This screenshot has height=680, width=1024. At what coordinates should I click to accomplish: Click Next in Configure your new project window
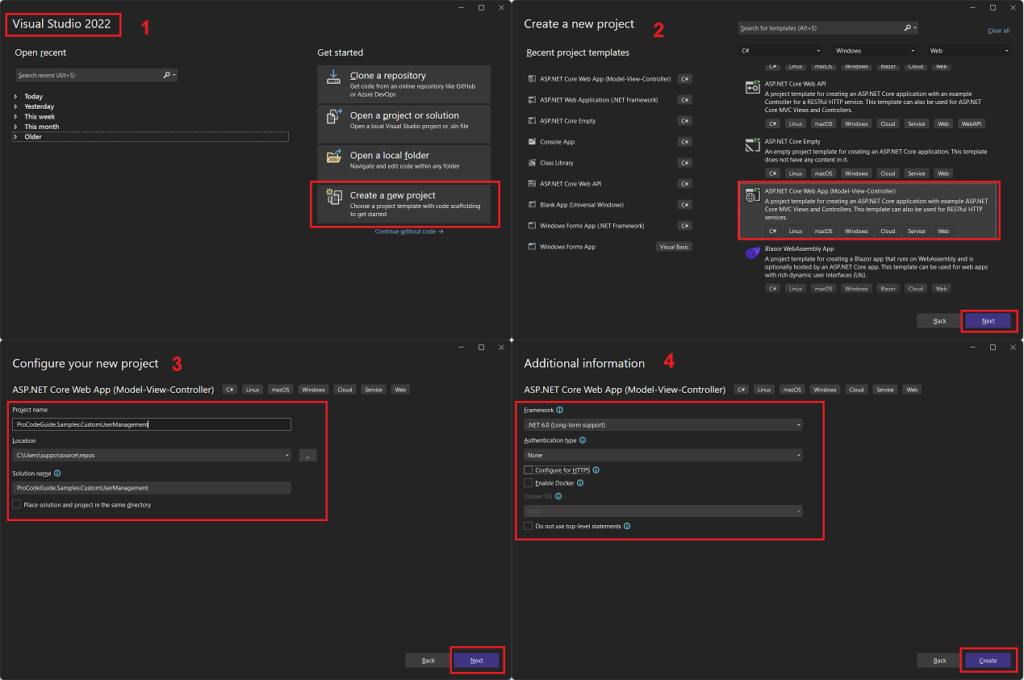(x=477, y=660)
